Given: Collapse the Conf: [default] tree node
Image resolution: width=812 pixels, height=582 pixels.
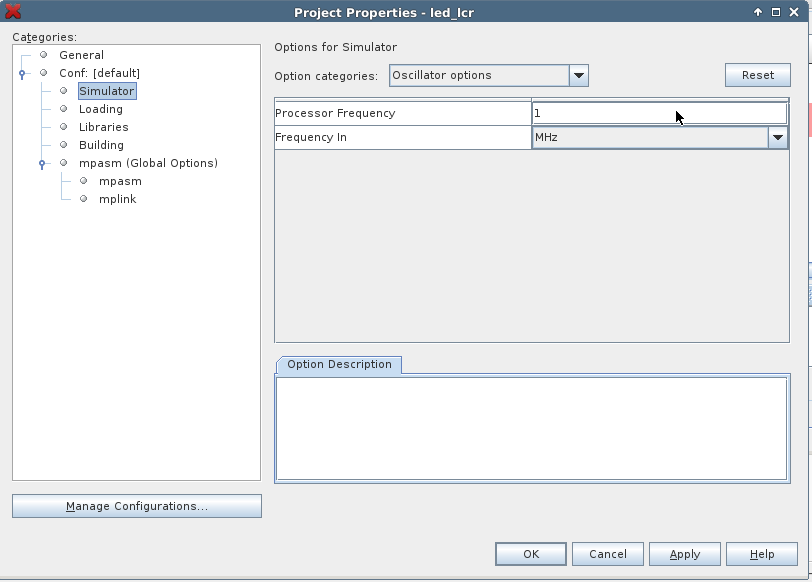Looking at the screenshot, I should tap(22, 74).
